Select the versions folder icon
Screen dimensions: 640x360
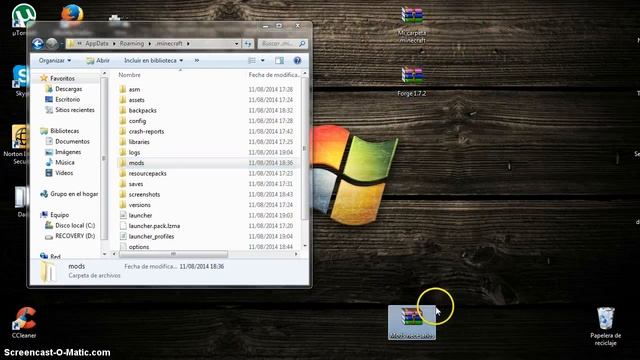coord(123,205)
